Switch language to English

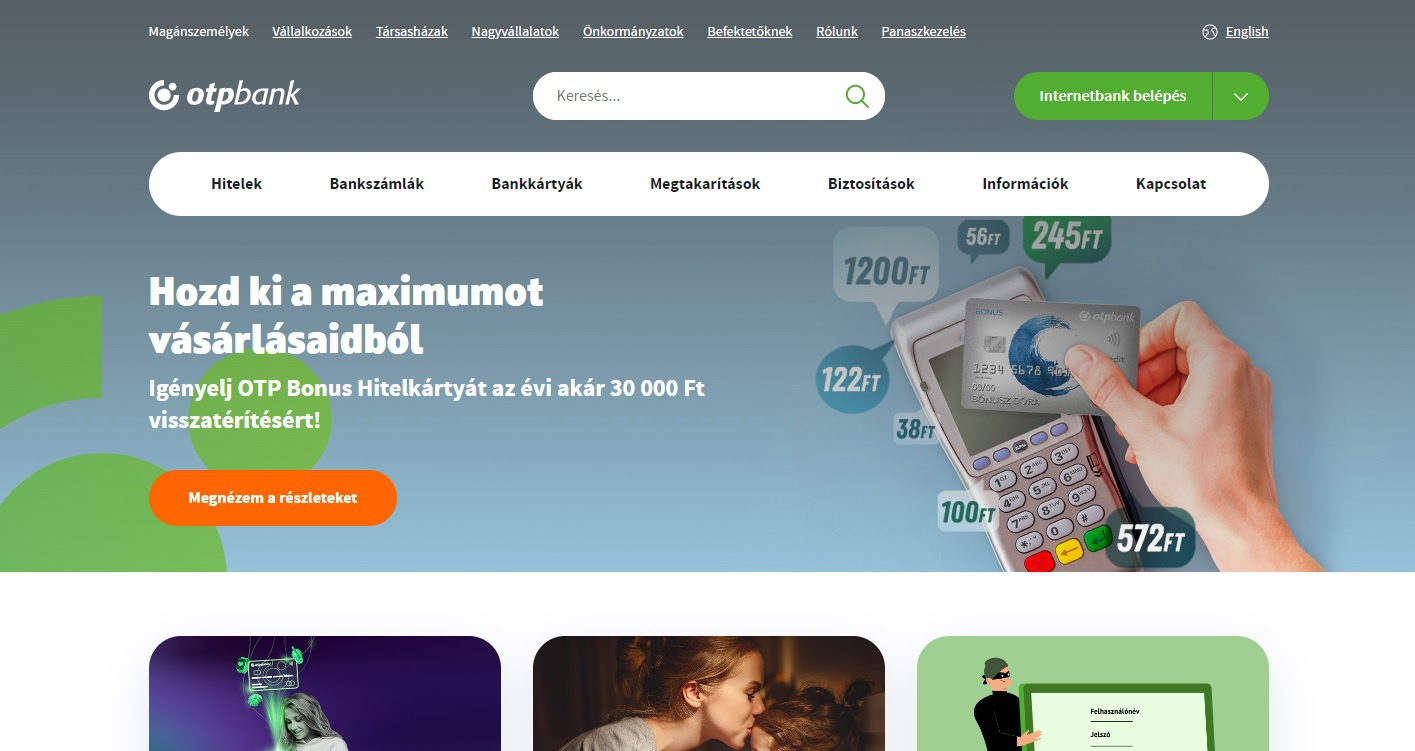[1247, 32]
